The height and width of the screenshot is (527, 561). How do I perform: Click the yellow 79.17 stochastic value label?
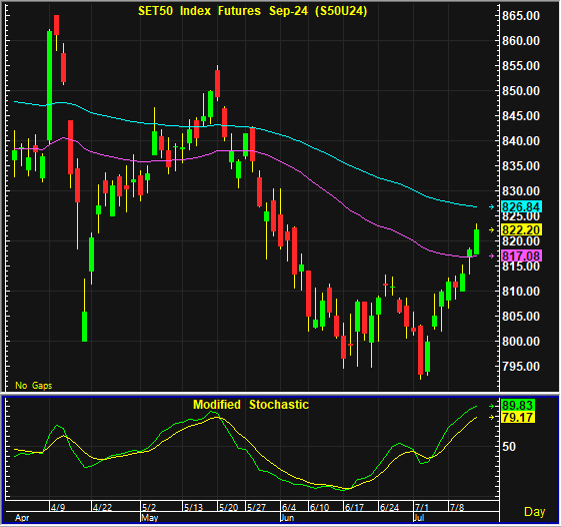tap(517, 417)
